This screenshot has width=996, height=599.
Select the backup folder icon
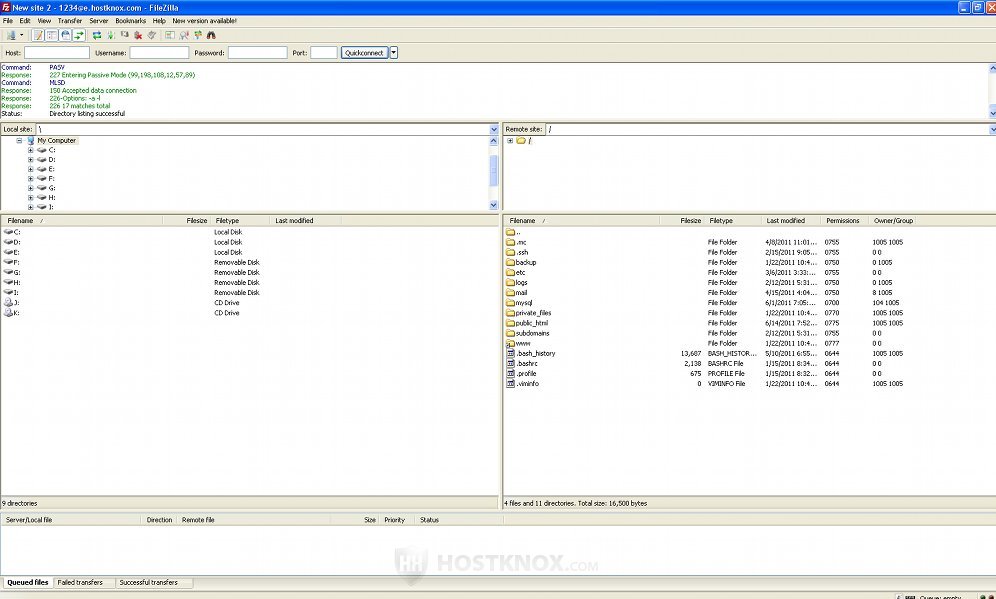(x=510, y=262)
